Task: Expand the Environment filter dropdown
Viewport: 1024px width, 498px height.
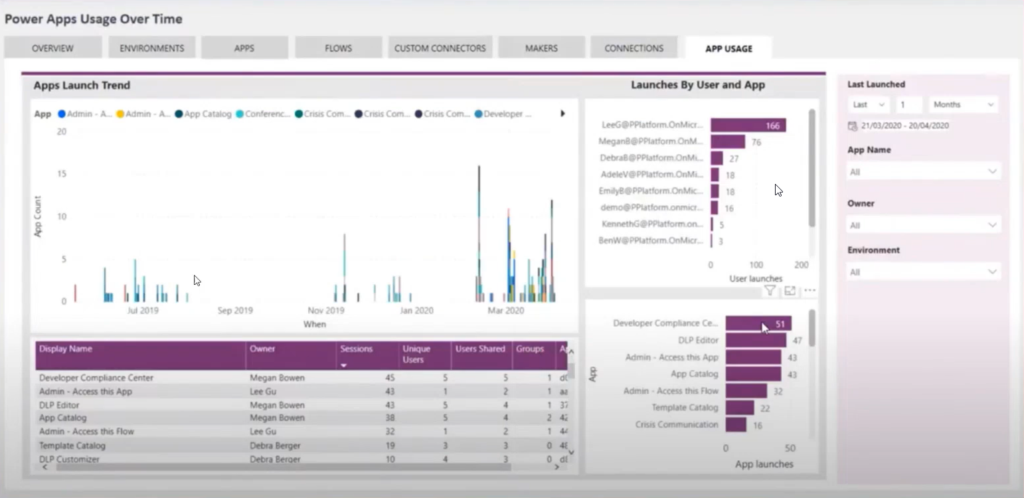Action: (923, 272)
